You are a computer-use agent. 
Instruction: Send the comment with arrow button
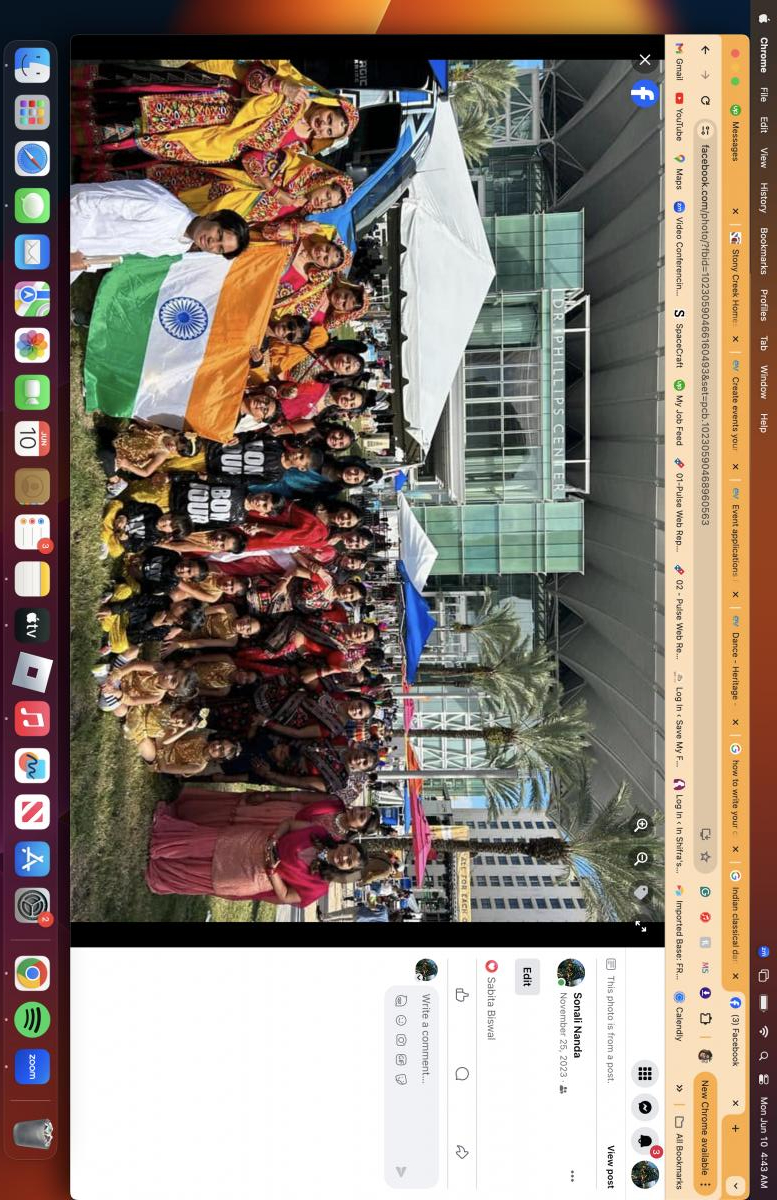(401, 1171)
